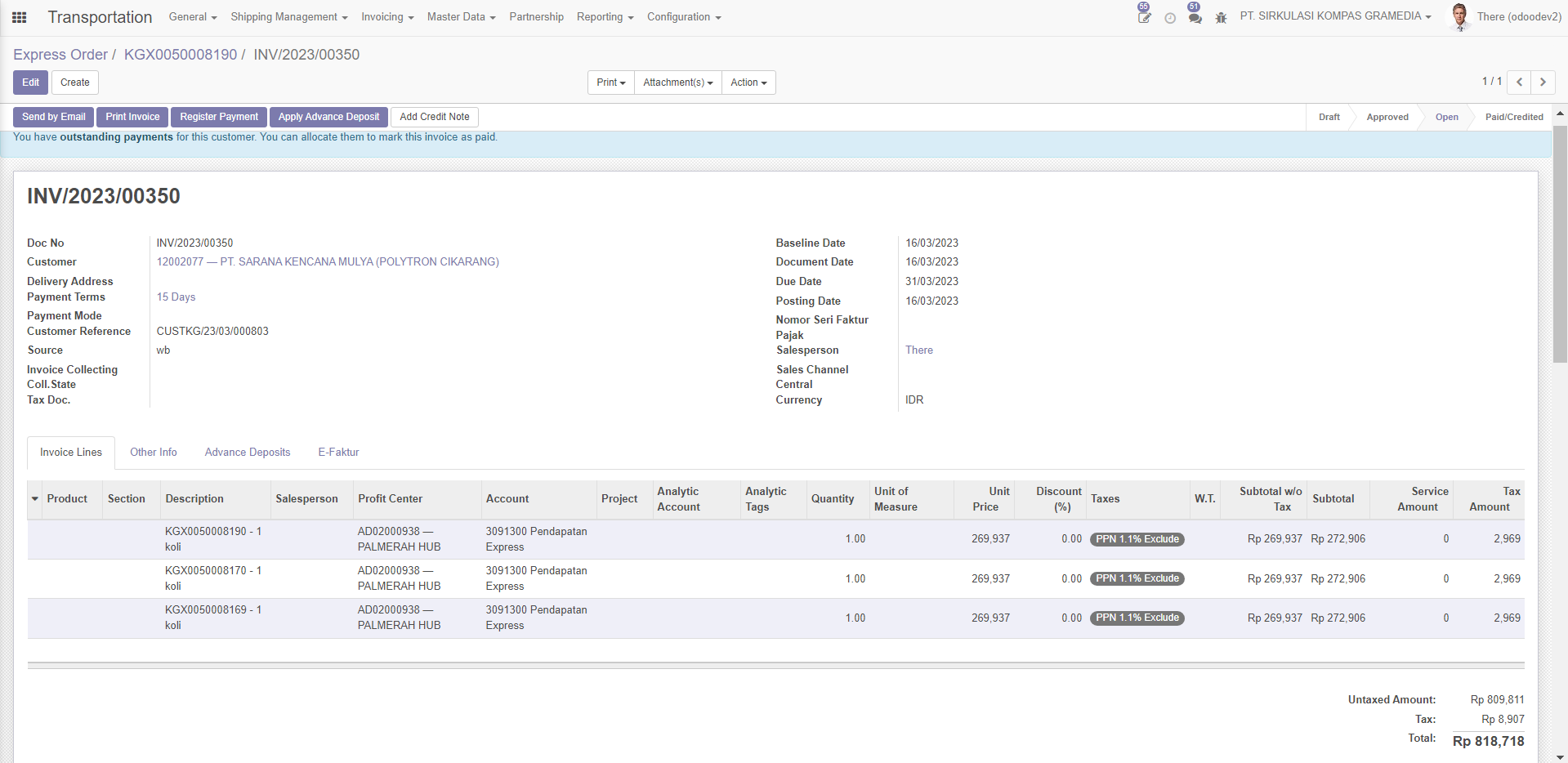Open the conversations chat icon
This screenshot has height=763, width=1568.
pyautogui.click(x=1195, y=17)
